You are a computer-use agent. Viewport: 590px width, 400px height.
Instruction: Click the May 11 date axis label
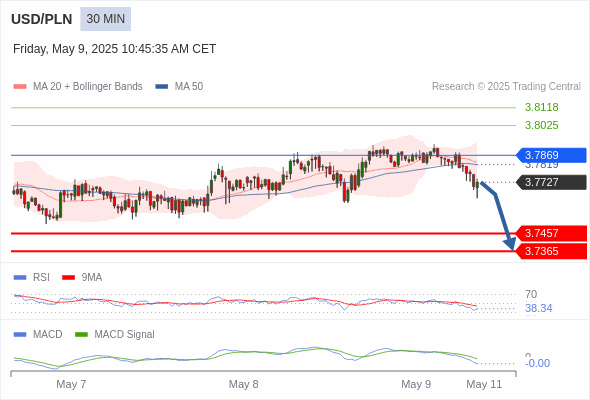click(x=484, y=384)
